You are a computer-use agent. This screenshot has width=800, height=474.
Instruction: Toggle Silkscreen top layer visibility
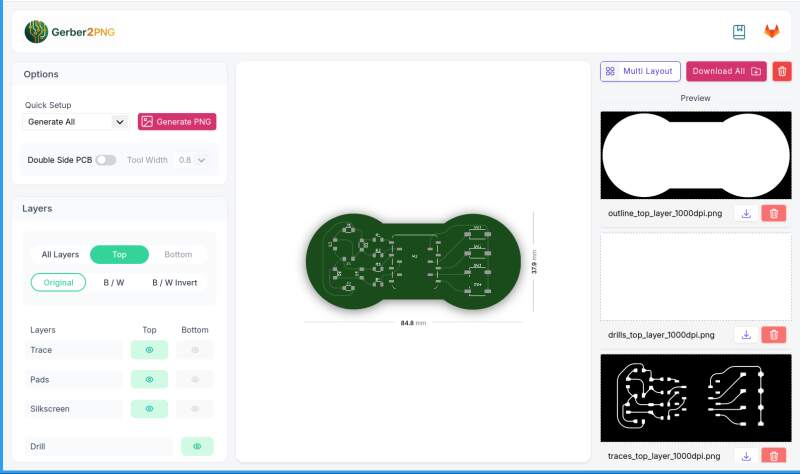(149, 409)
